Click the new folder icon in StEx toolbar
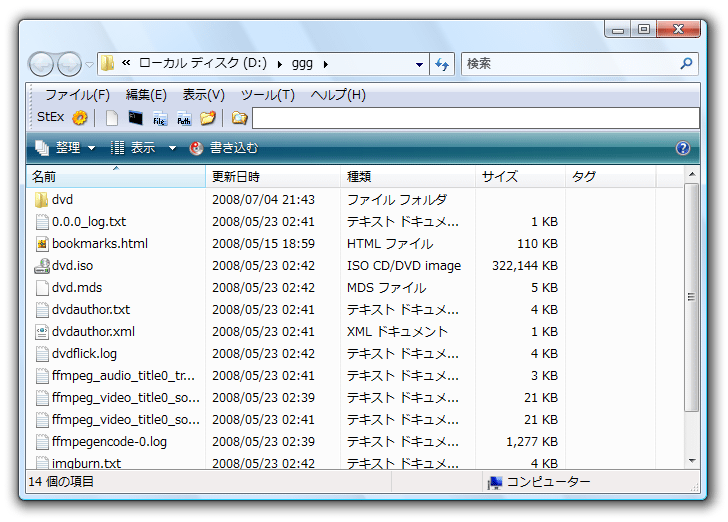Screen dimensions: 728x522 pos(208,118)
